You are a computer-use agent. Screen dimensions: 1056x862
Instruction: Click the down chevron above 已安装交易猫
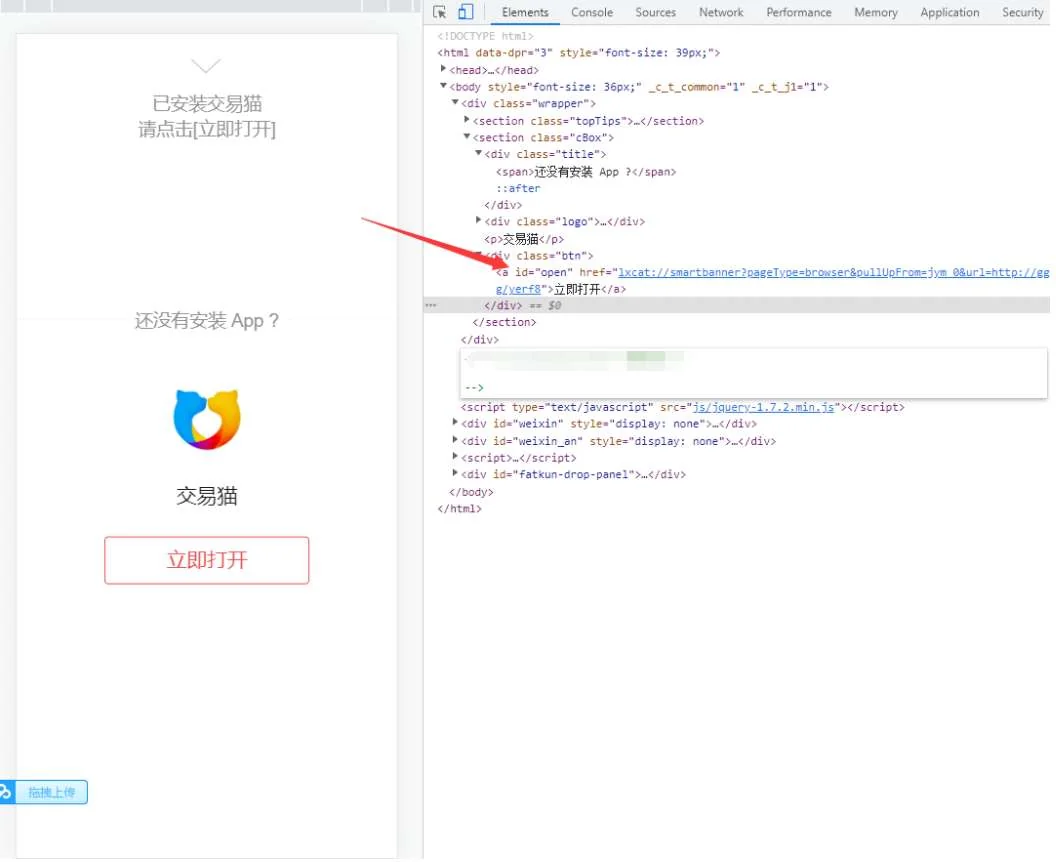(206, 66)
